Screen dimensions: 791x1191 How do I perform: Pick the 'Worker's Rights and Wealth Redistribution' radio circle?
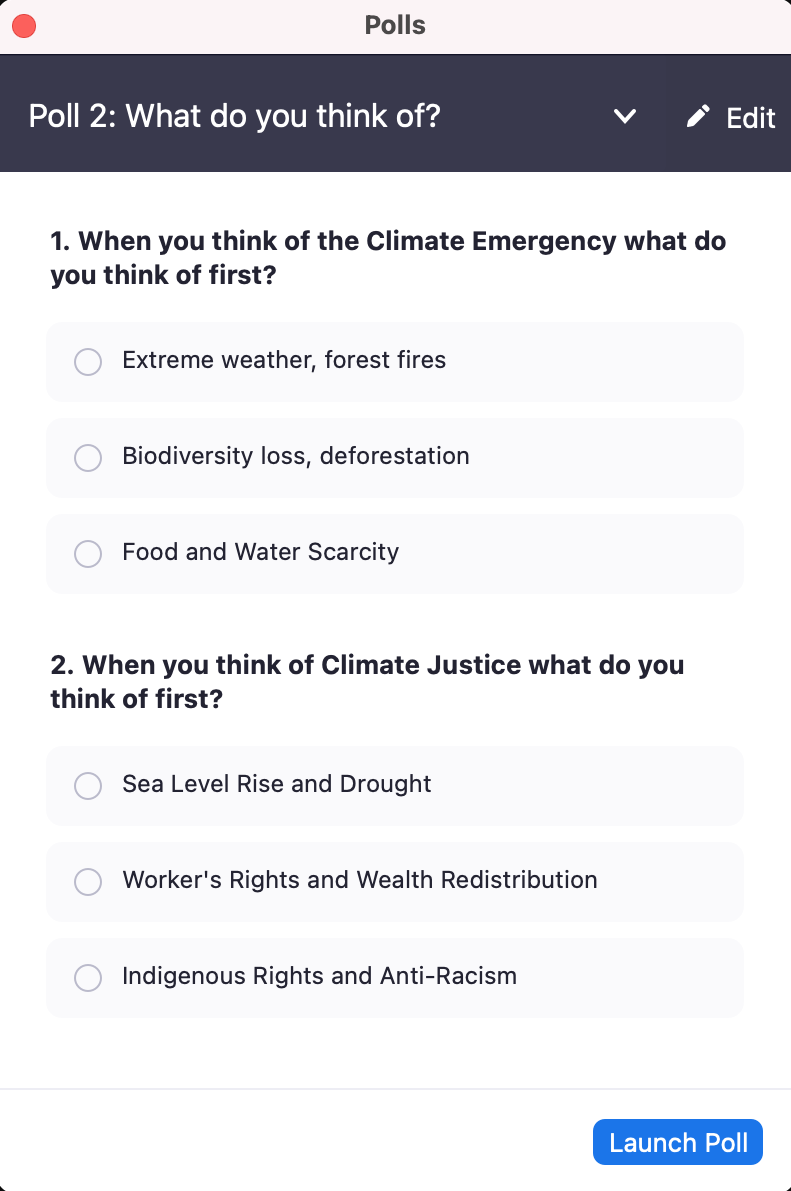(x=88, y=882)
